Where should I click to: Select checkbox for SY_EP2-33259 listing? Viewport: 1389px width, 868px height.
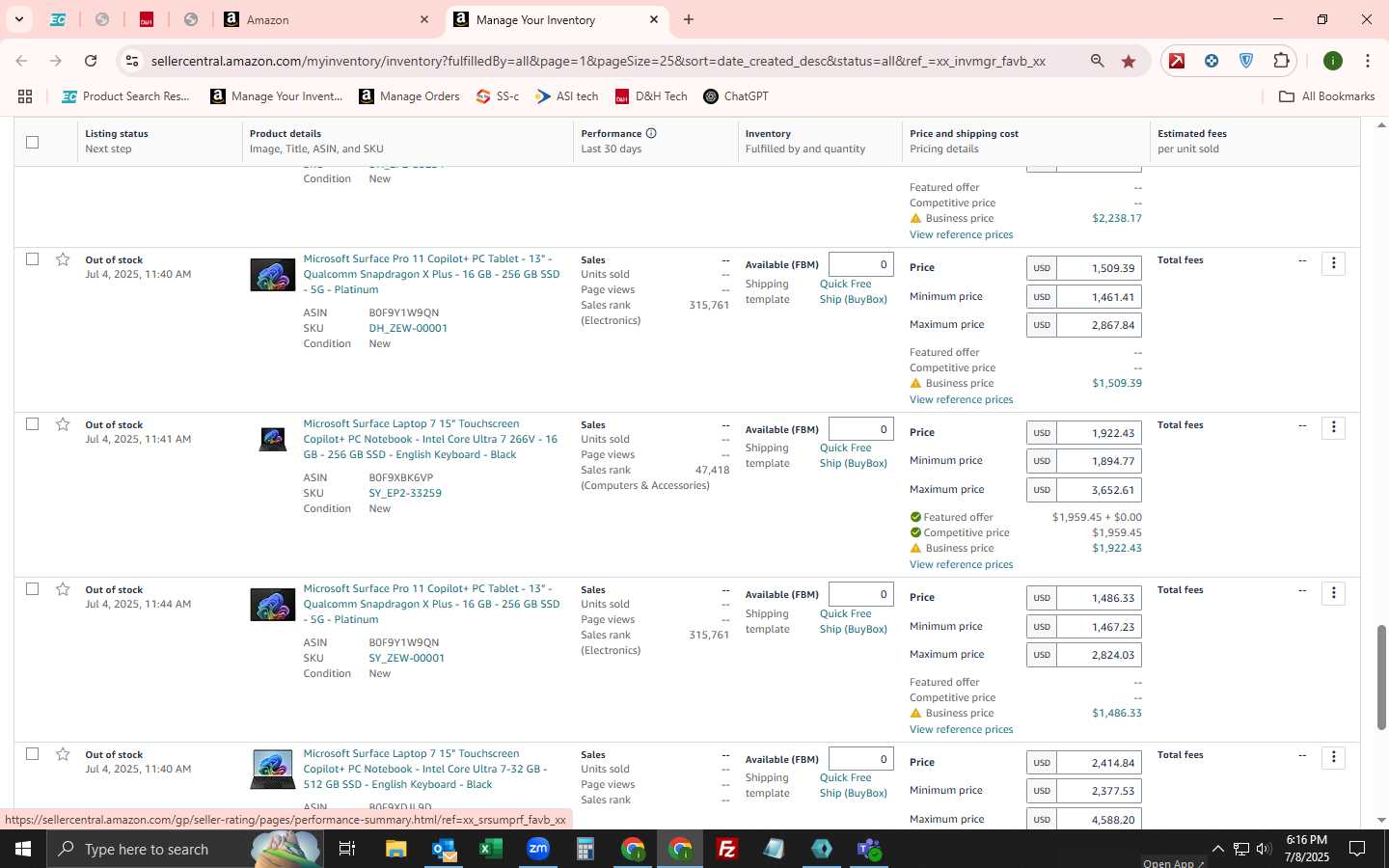click(x=32, y=424)
